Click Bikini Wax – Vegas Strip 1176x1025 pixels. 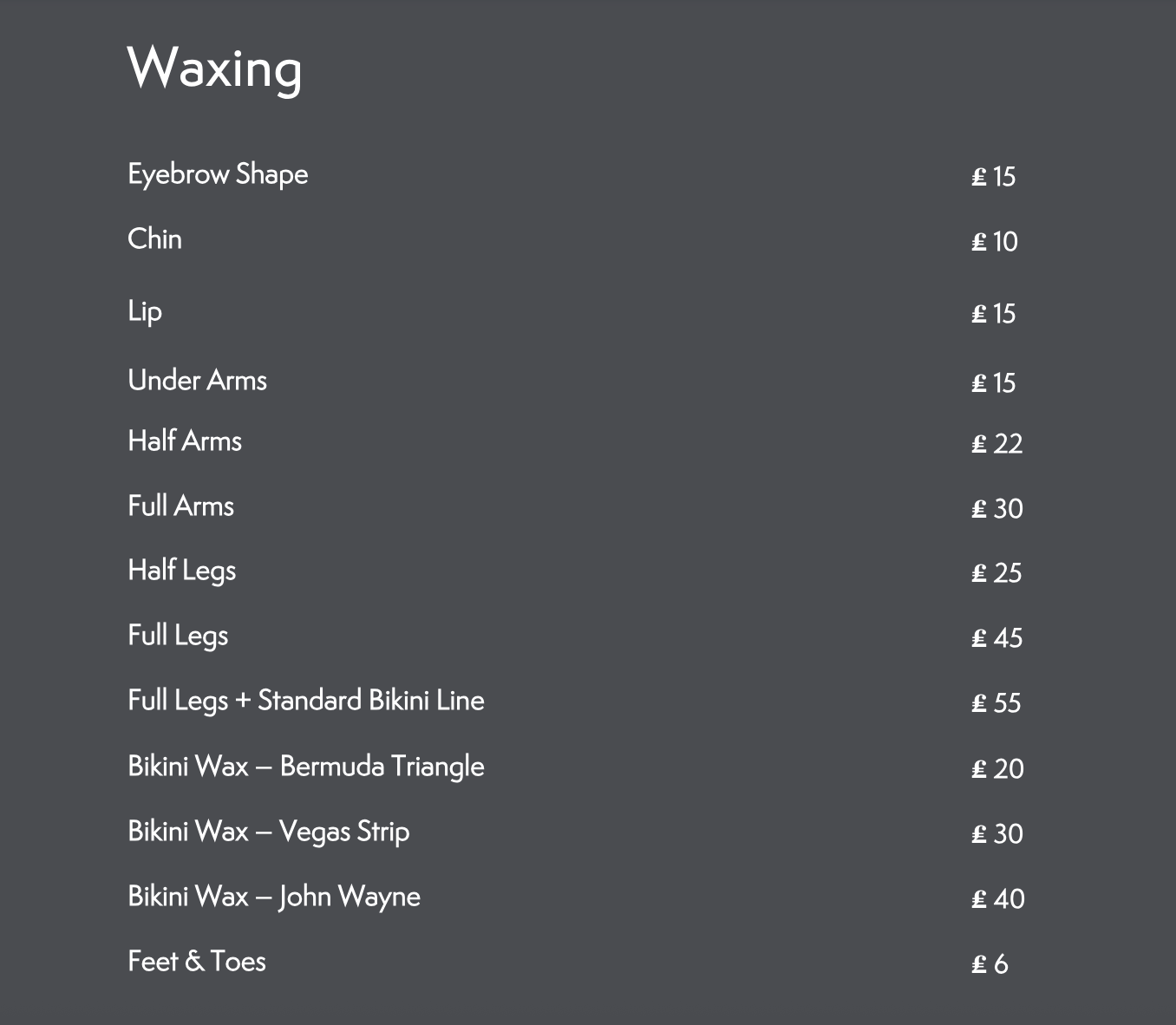click(268, 832)
